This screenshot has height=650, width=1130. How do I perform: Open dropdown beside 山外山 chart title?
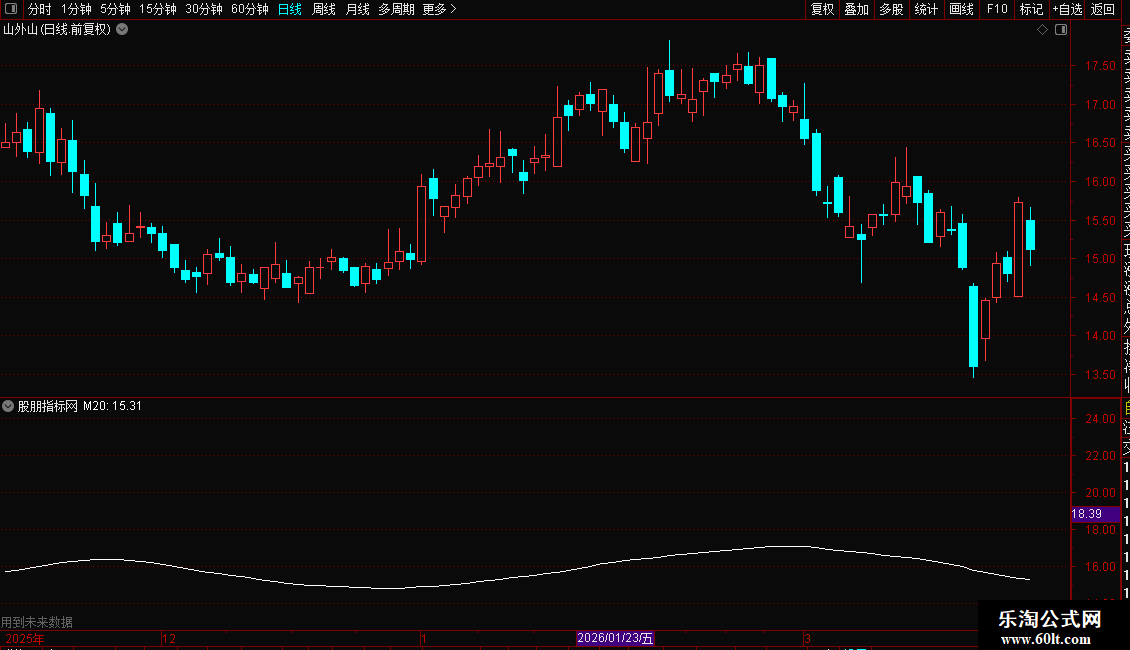point(123,29)
